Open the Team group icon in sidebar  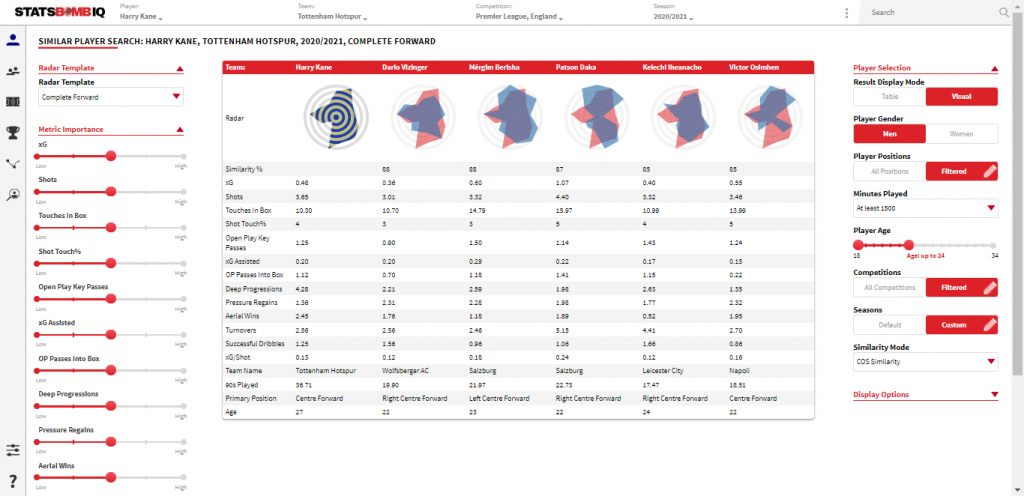click(12, 71)
